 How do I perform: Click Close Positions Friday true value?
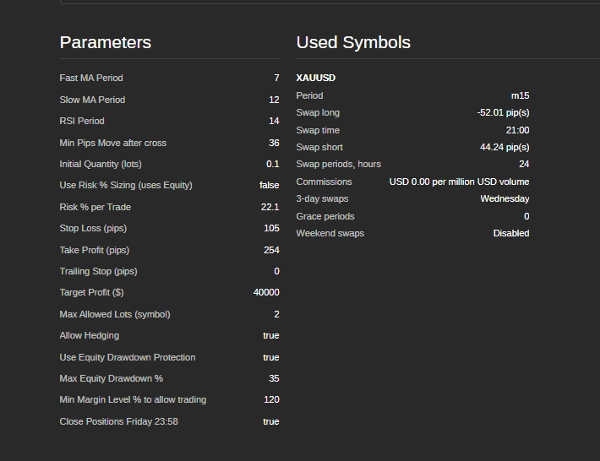(x=271, y=421)
